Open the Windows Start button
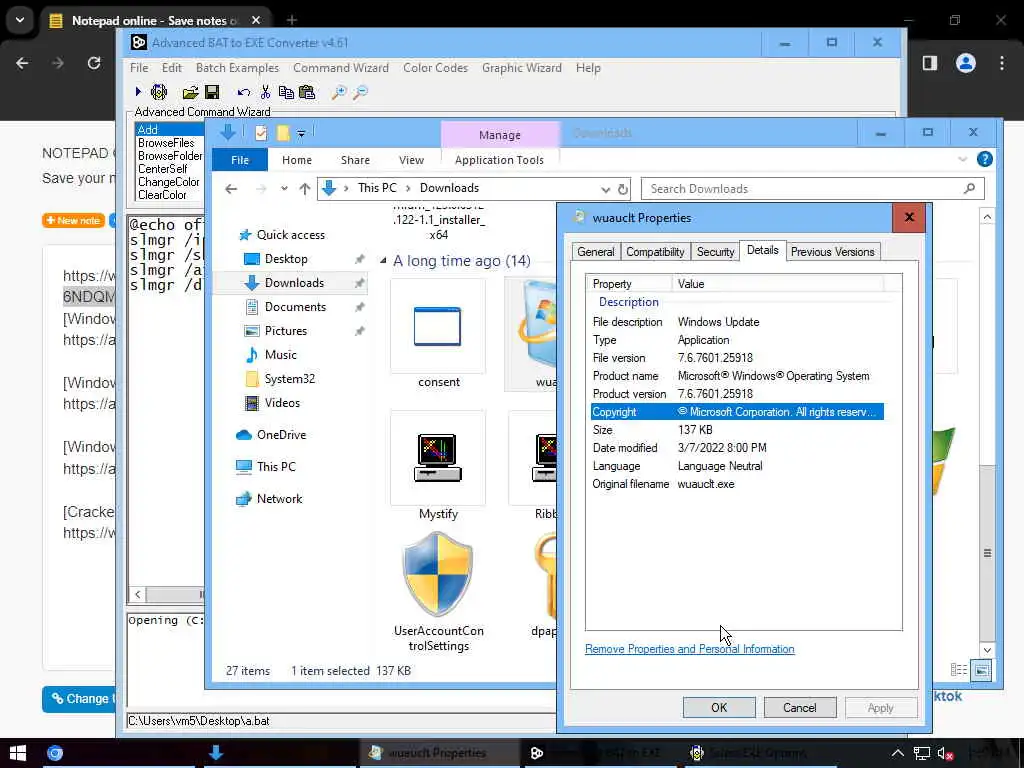The image size is (1024, 768). pos(18,752)
